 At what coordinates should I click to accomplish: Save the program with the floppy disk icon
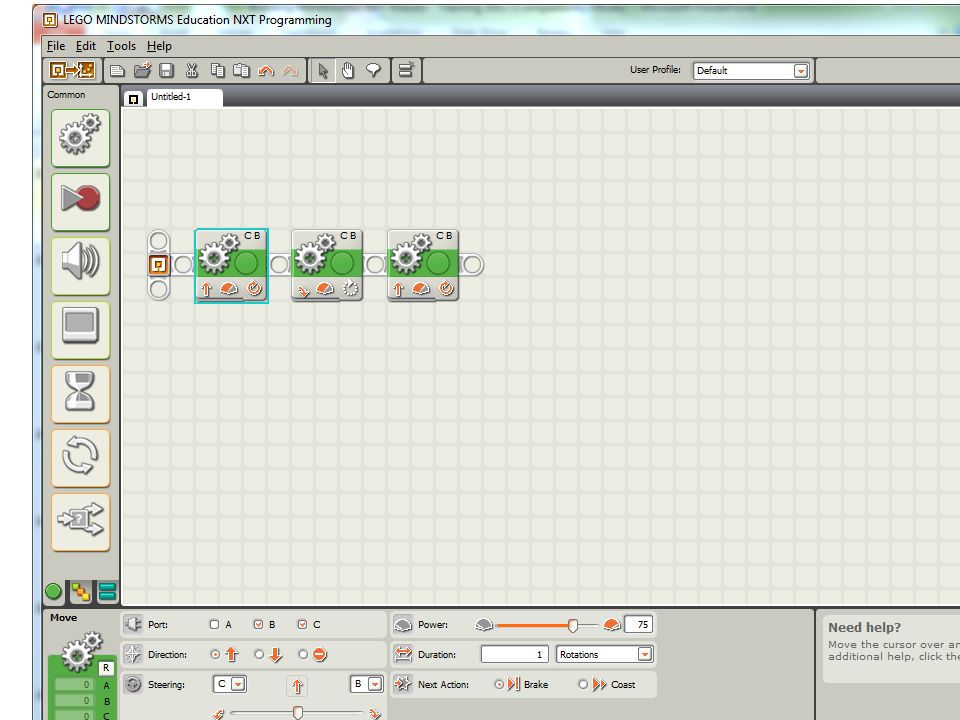click(x=167, y=70)
